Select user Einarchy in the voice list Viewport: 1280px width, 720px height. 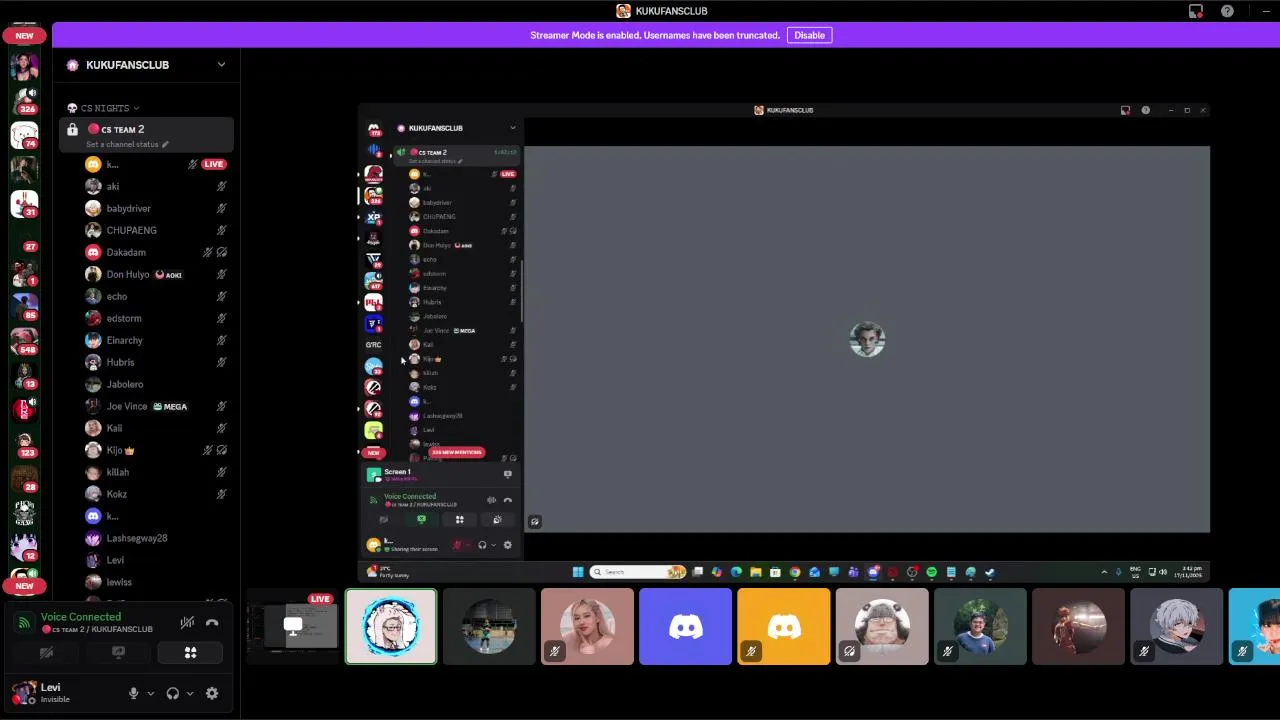pyautogui.click(x=157, y=340)
